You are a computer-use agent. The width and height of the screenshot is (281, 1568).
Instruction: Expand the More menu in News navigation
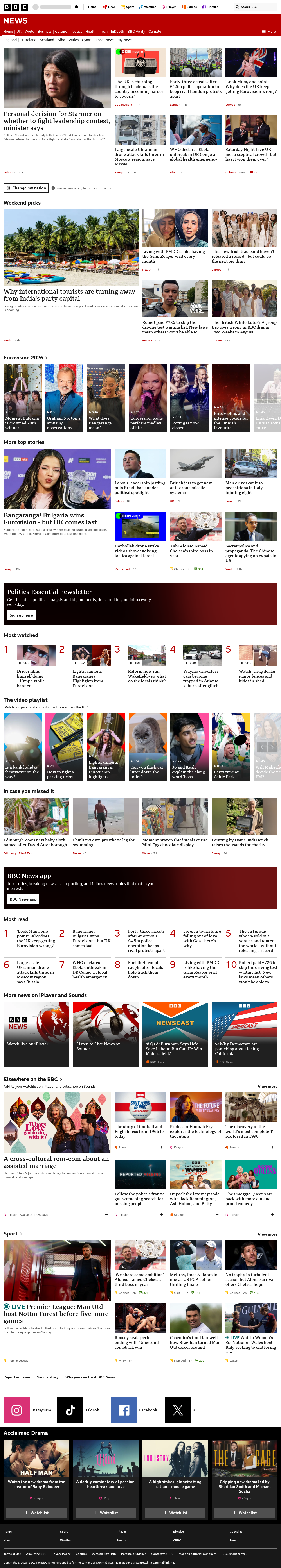coord(269,31)
